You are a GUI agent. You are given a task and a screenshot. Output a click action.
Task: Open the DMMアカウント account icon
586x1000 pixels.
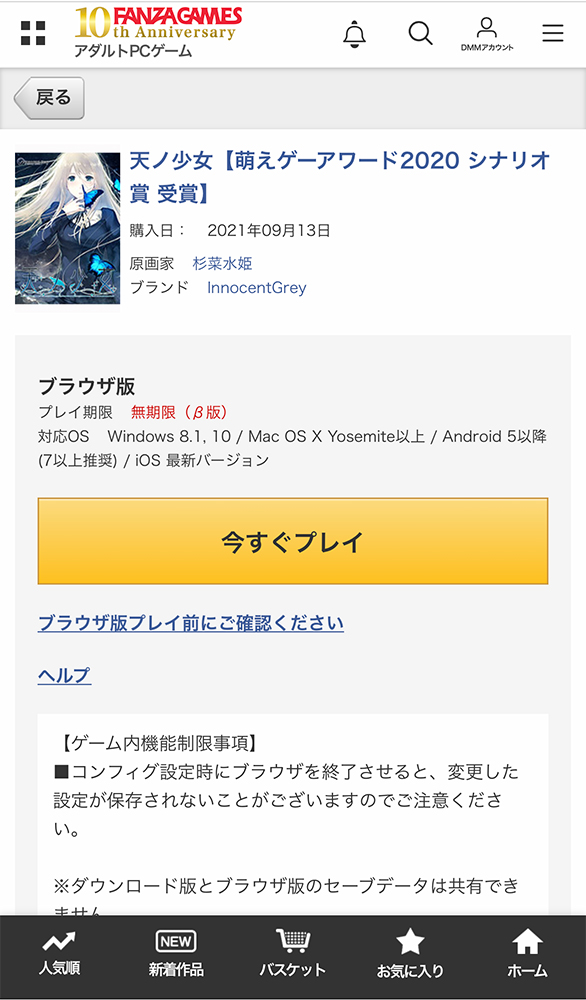487,34
